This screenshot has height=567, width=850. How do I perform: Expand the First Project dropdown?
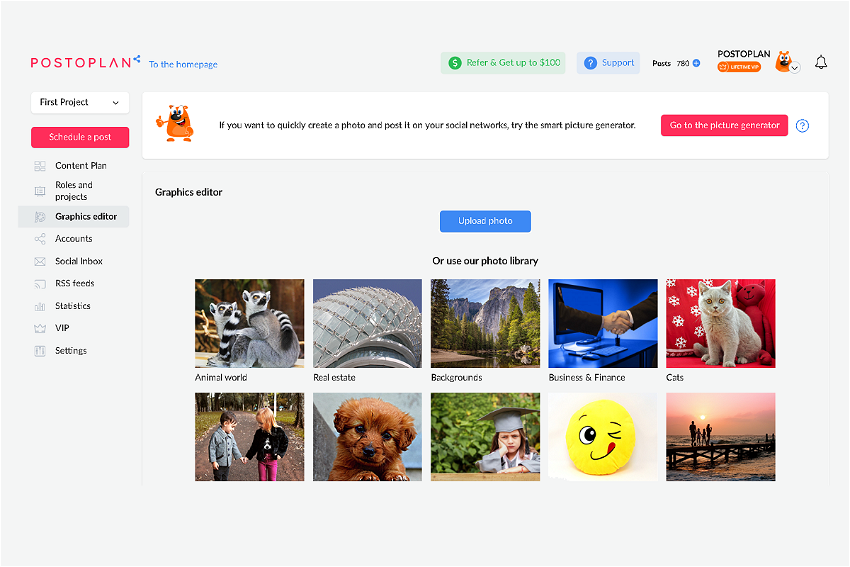click(x=79, y=102)
